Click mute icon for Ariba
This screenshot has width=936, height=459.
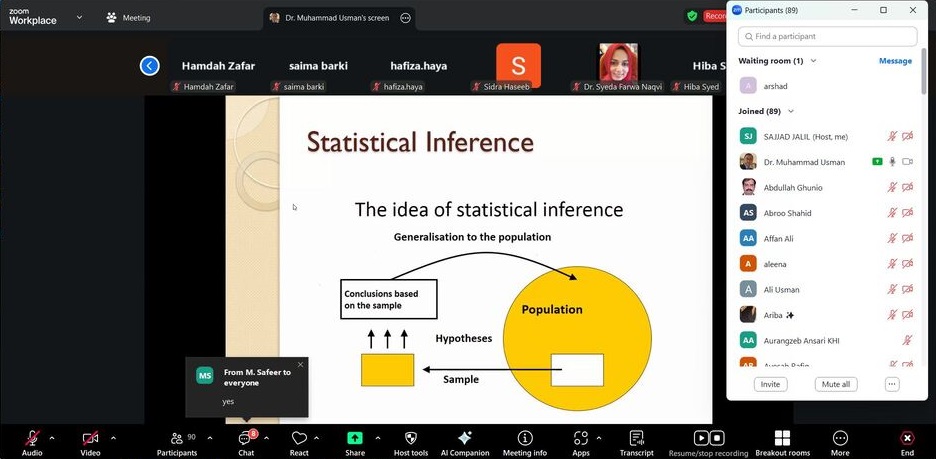[892, 315]
